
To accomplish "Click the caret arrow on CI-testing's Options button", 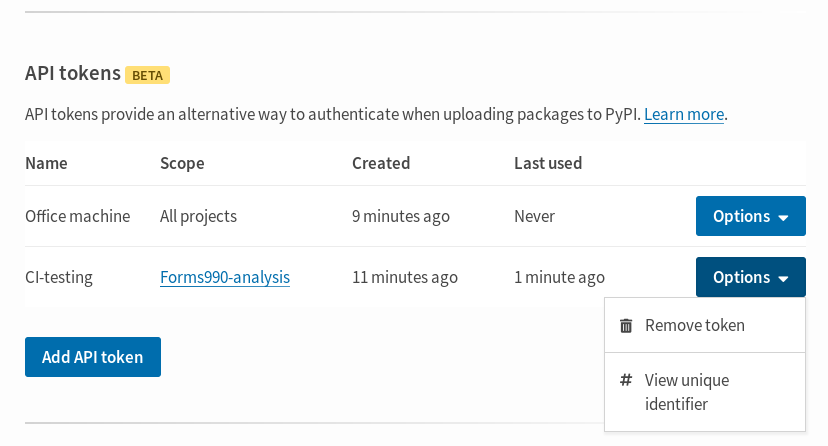I will tap(783, 279).
